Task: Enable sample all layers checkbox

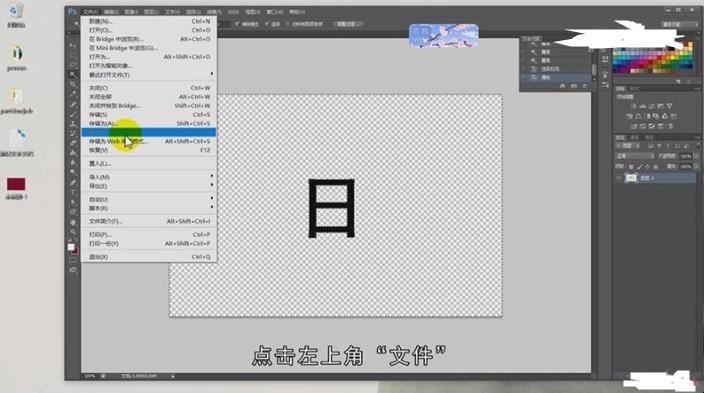Action: coord(287,24)
